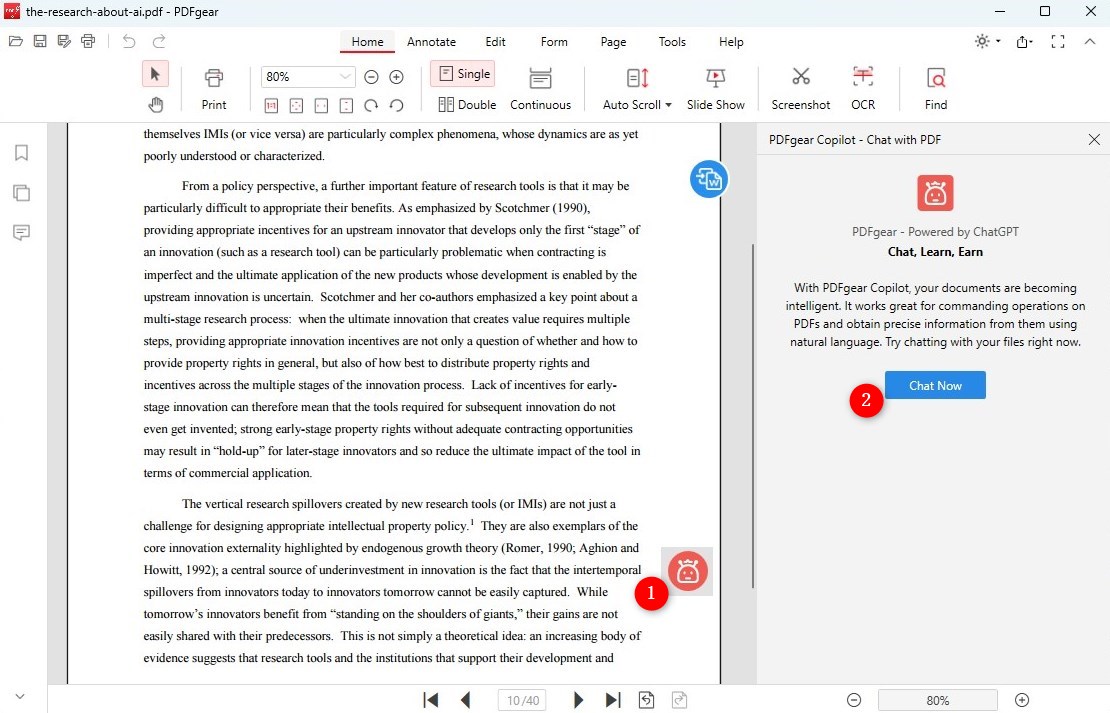The width and height of the screenshot is (1110, 713).
Task: Enter full screen mode
Action: (1058, 42)
